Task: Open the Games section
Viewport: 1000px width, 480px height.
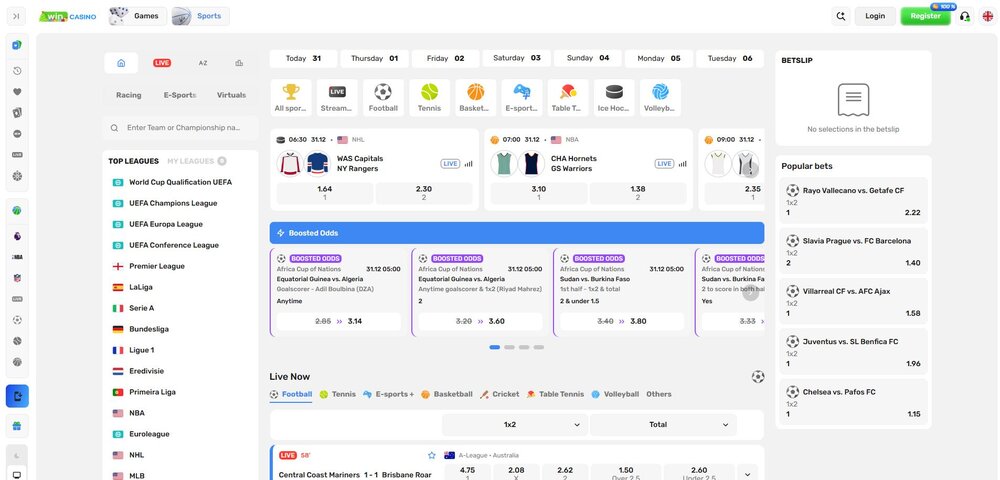Action: [x=138, y=16]
